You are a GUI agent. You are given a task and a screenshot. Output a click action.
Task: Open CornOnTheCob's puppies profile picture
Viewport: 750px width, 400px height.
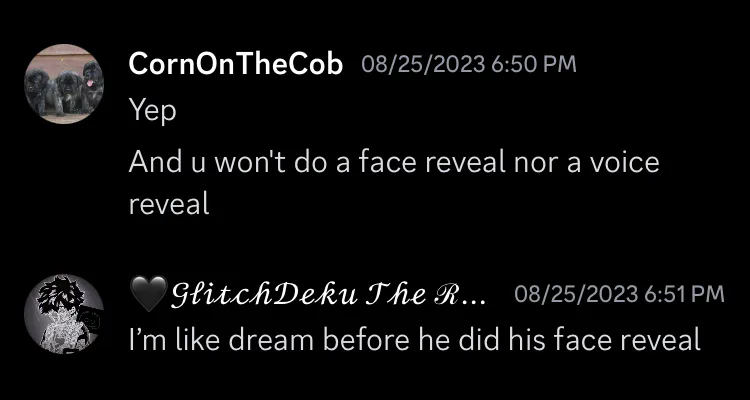pos(64,84)
